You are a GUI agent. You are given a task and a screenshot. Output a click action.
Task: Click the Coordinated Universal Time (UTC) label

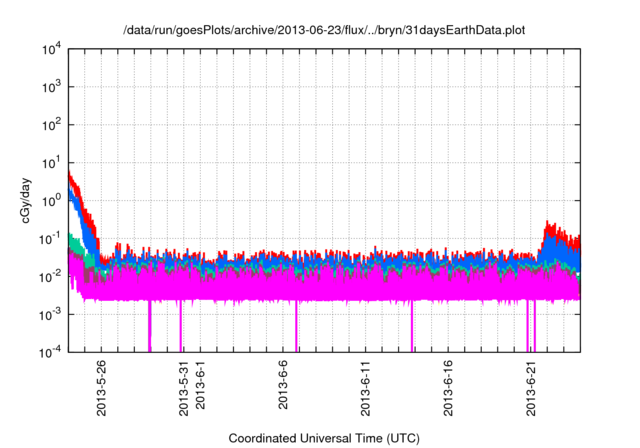pos(324,438)
